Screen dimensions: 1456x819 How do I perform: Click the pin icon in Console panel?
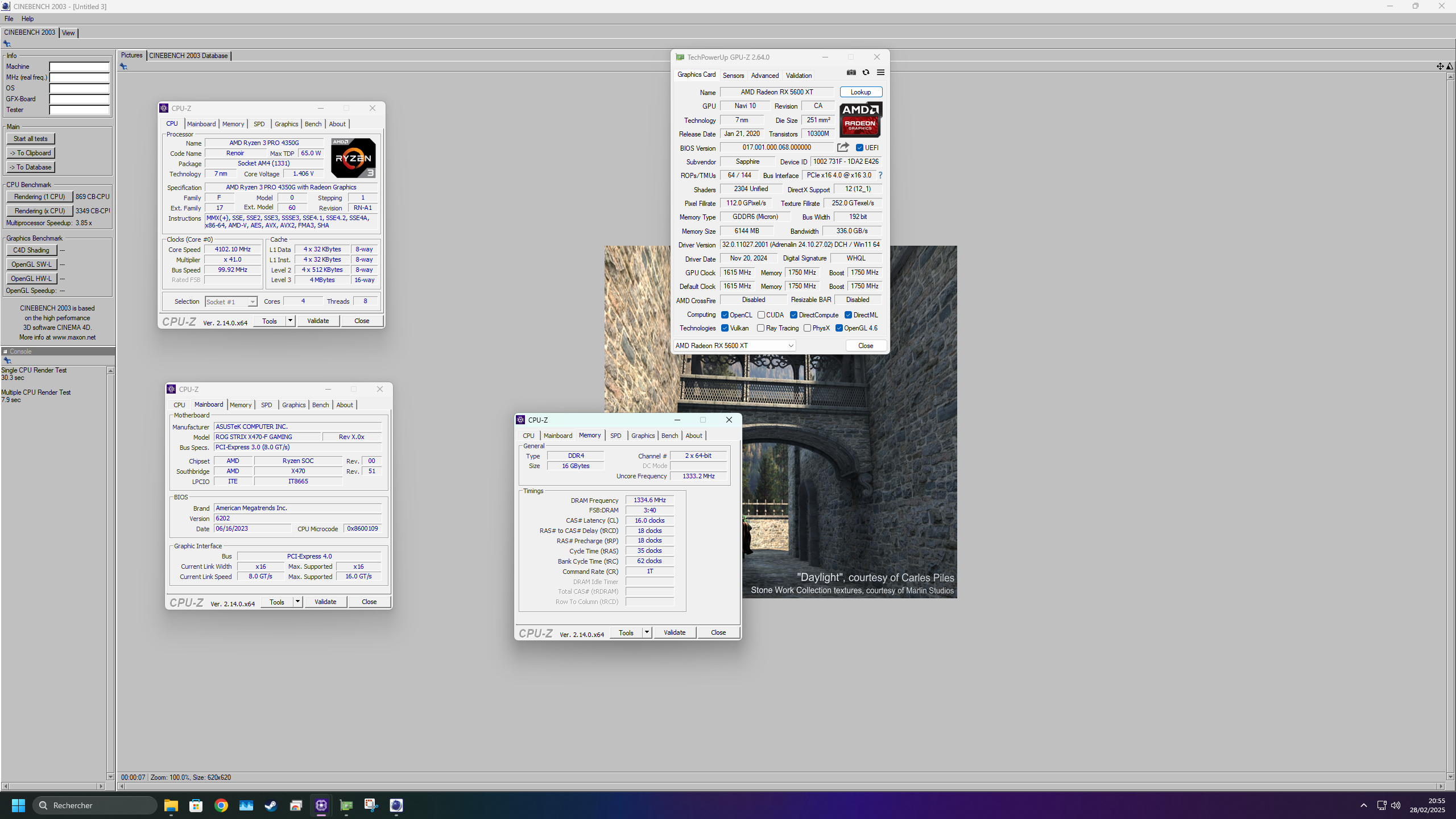(x=7, y=360)
